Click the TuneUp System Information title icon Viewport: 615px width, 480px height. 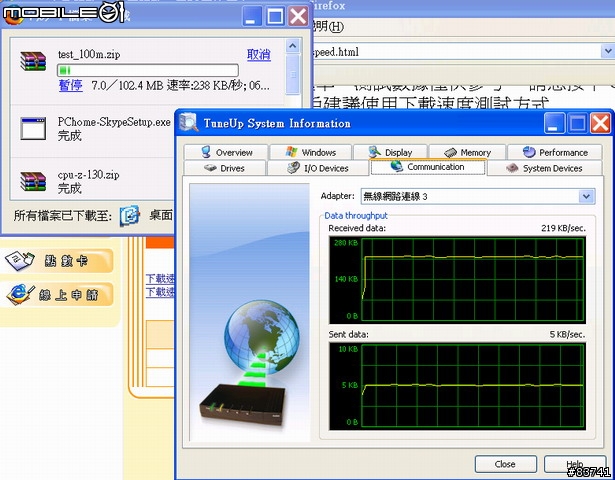pyautogui.click(x=188, y=122)
